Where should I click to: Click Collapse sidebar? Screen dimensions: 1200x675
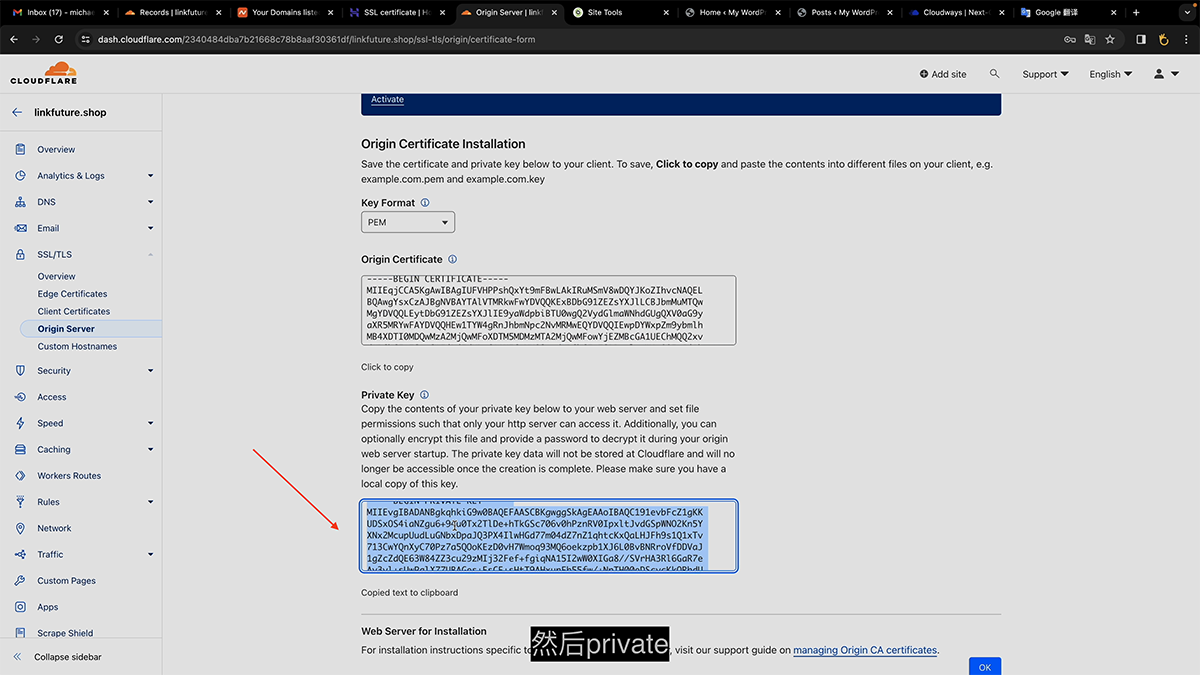[x=59, y=657]
